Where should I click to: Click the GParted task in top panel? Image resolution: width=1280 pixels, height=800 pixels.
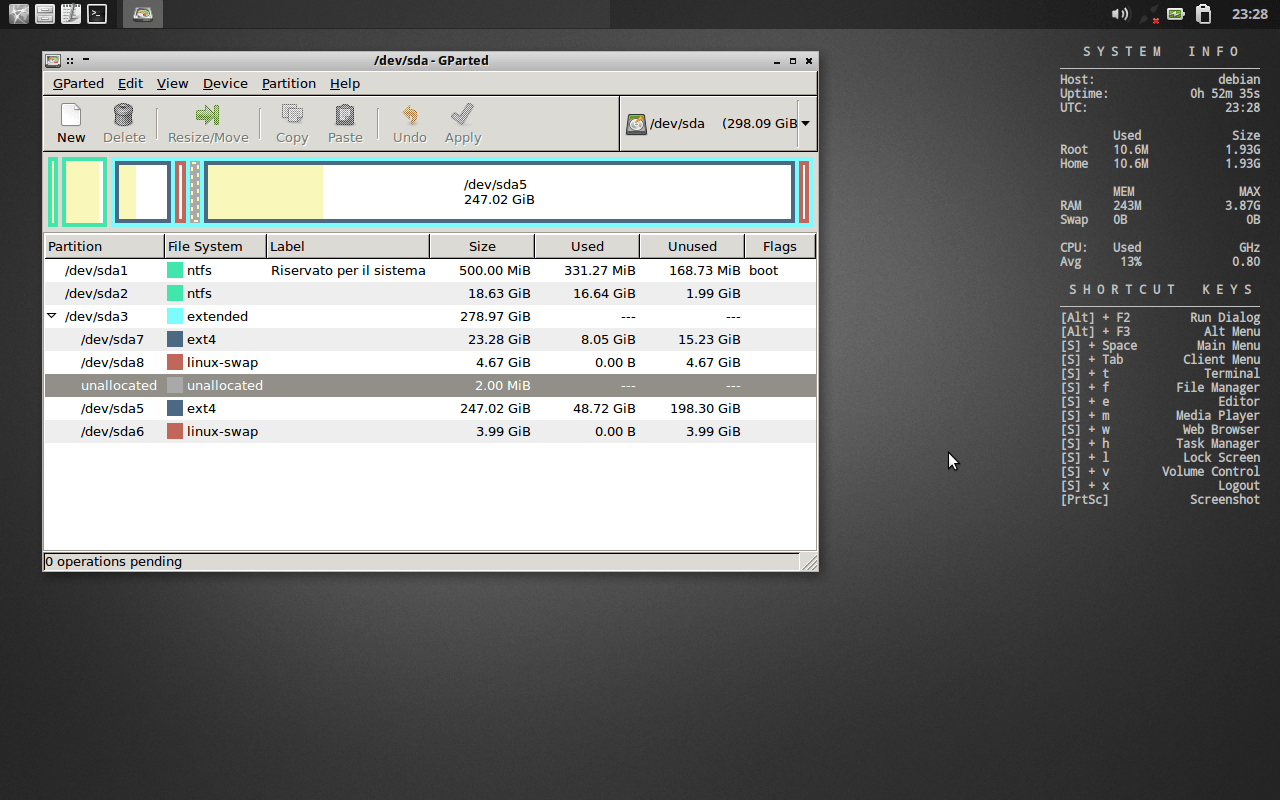point(143,14)
